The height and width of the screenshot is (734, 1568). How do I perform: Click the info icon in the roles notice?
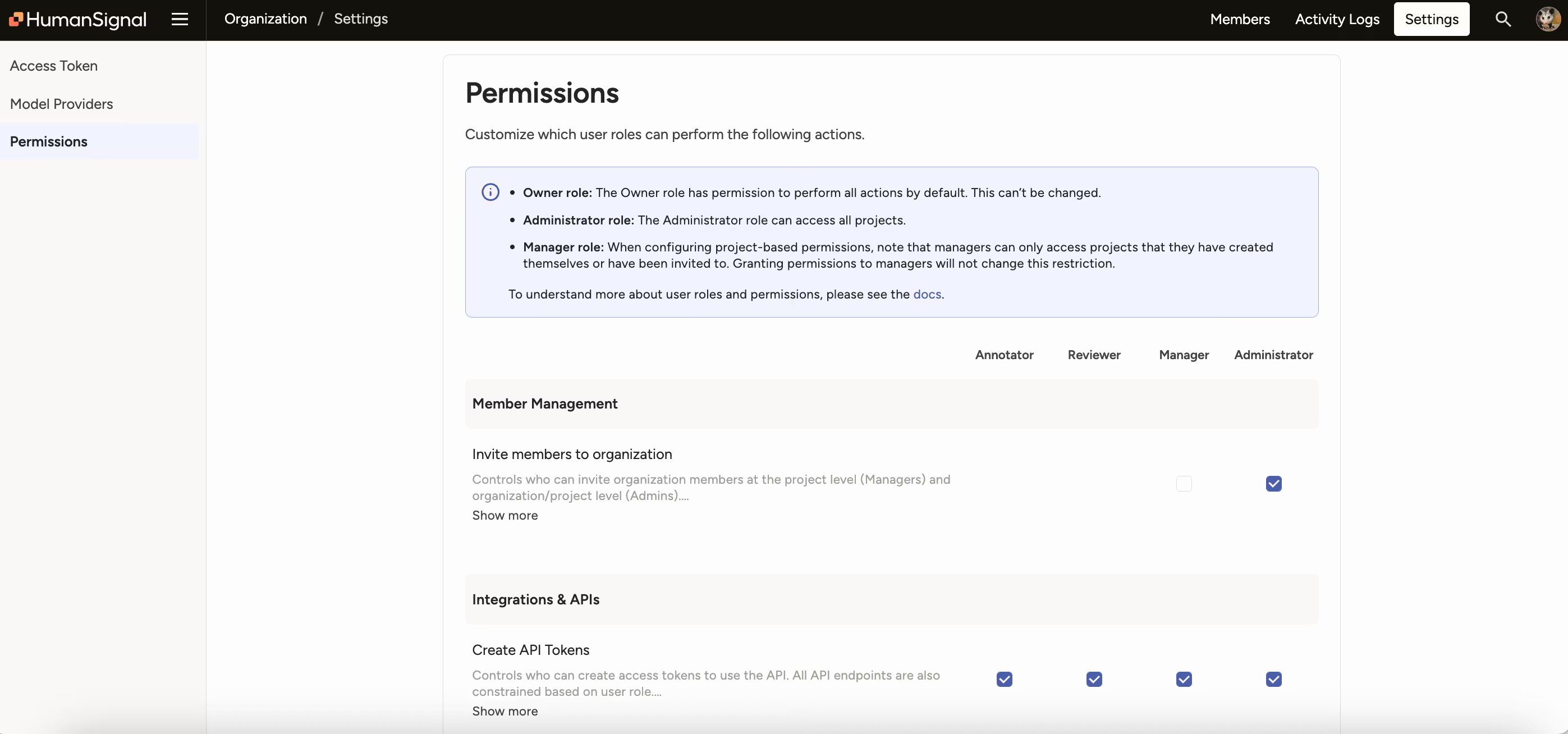coord(490,192)
